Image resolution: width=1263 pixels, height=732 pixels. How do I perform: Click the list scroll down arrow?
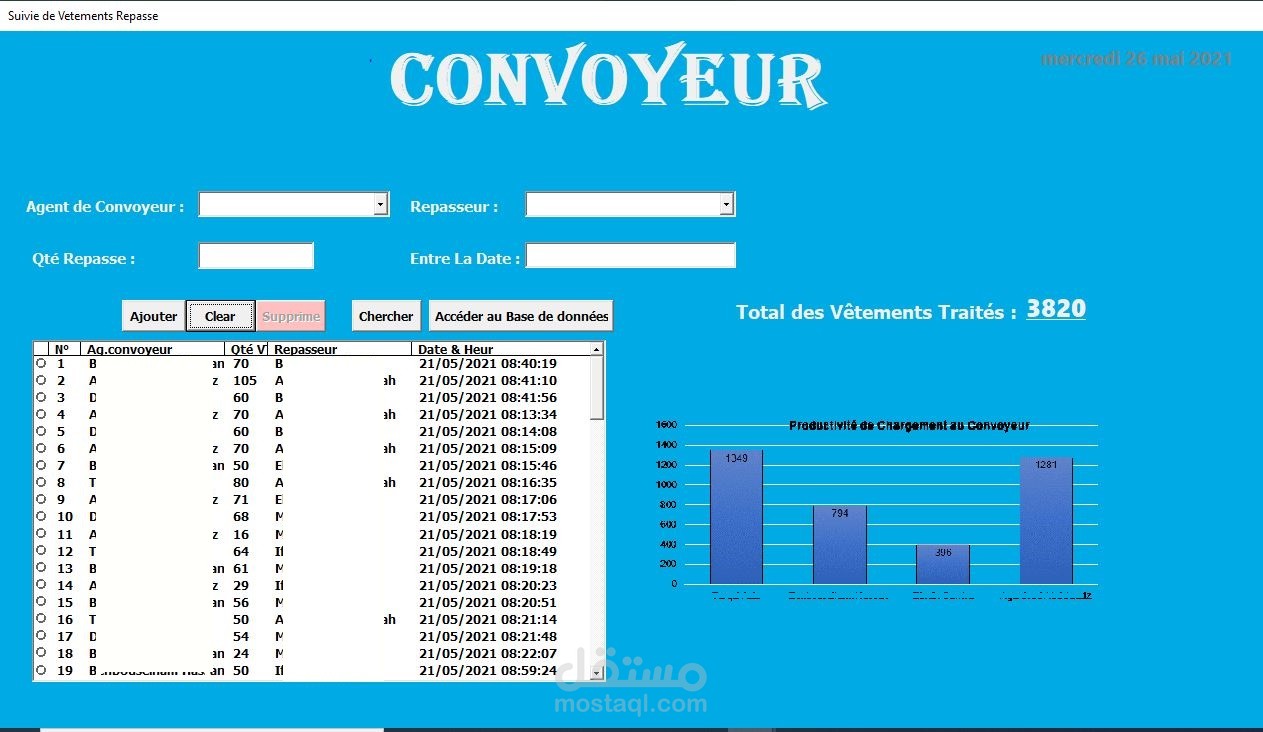597,674
